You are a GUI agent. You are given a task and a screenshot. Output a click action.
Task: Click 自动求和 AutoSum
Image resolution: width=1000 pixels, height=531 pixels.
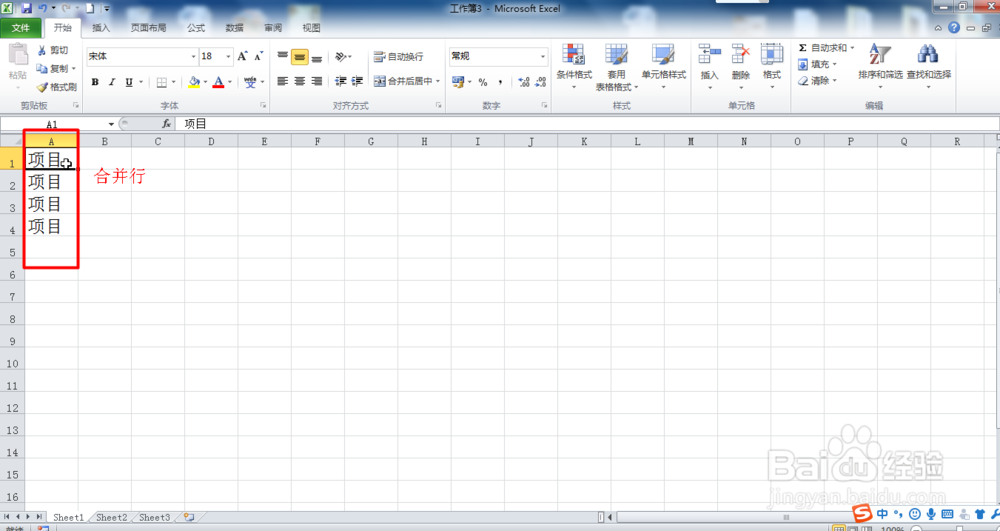[822, 48]
